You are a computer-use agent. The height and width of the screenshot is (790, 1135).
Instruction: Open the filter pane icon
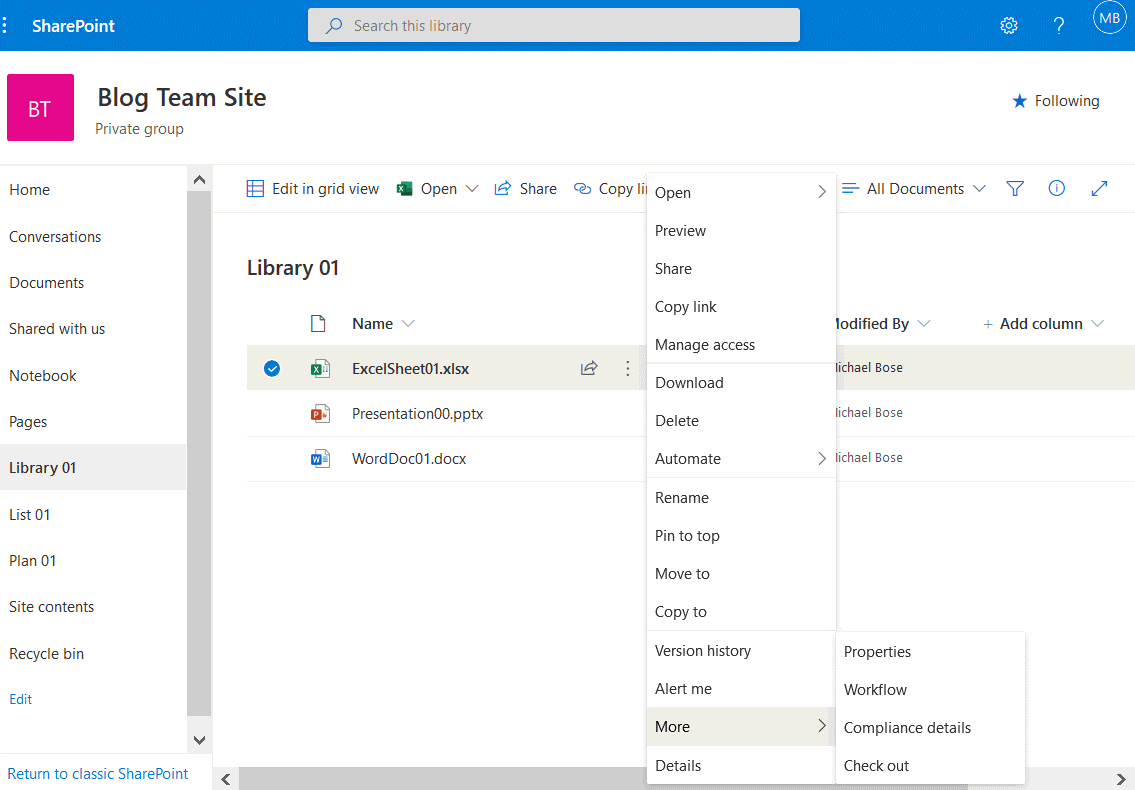click(x=1015, y=188)
